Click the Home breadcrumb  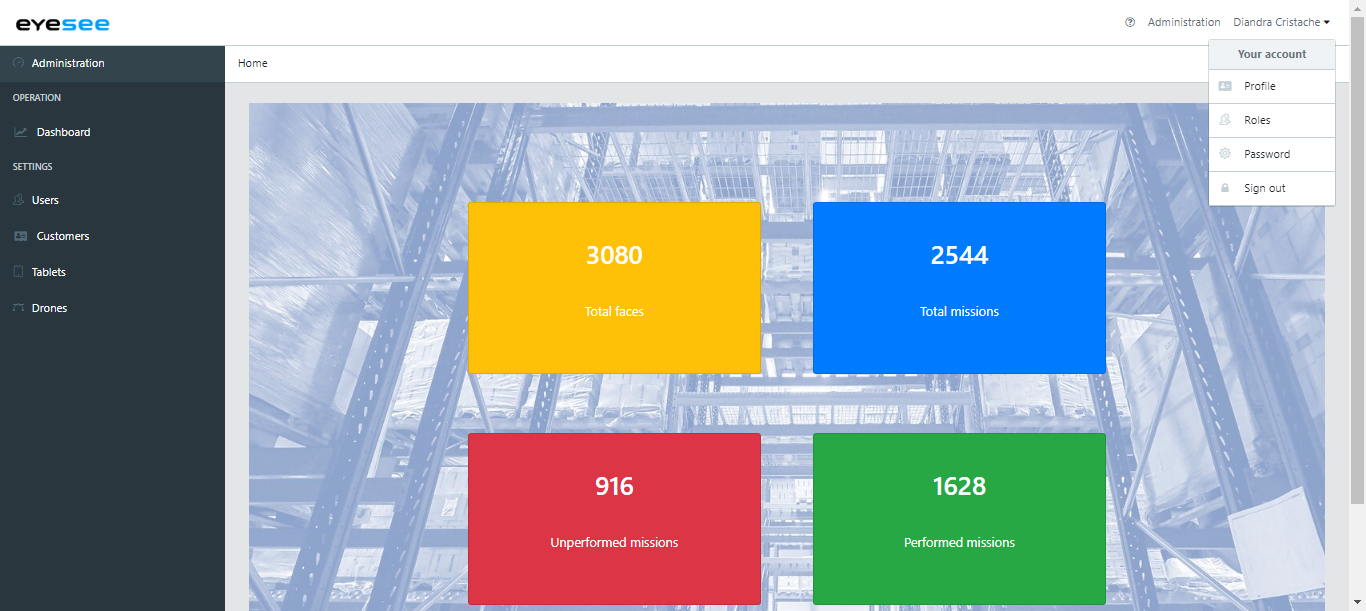click(x=253, y=63)
